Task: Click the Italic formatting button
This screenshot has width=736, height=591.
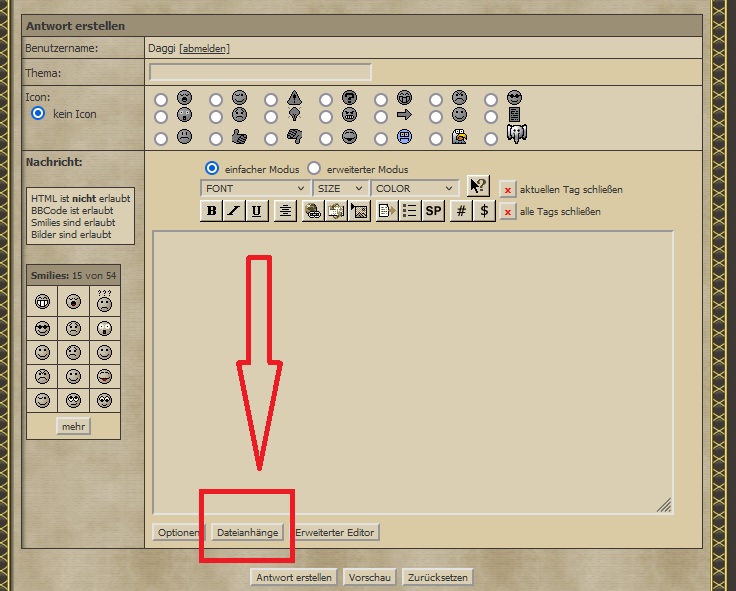Action: click(x=234, y=211)
